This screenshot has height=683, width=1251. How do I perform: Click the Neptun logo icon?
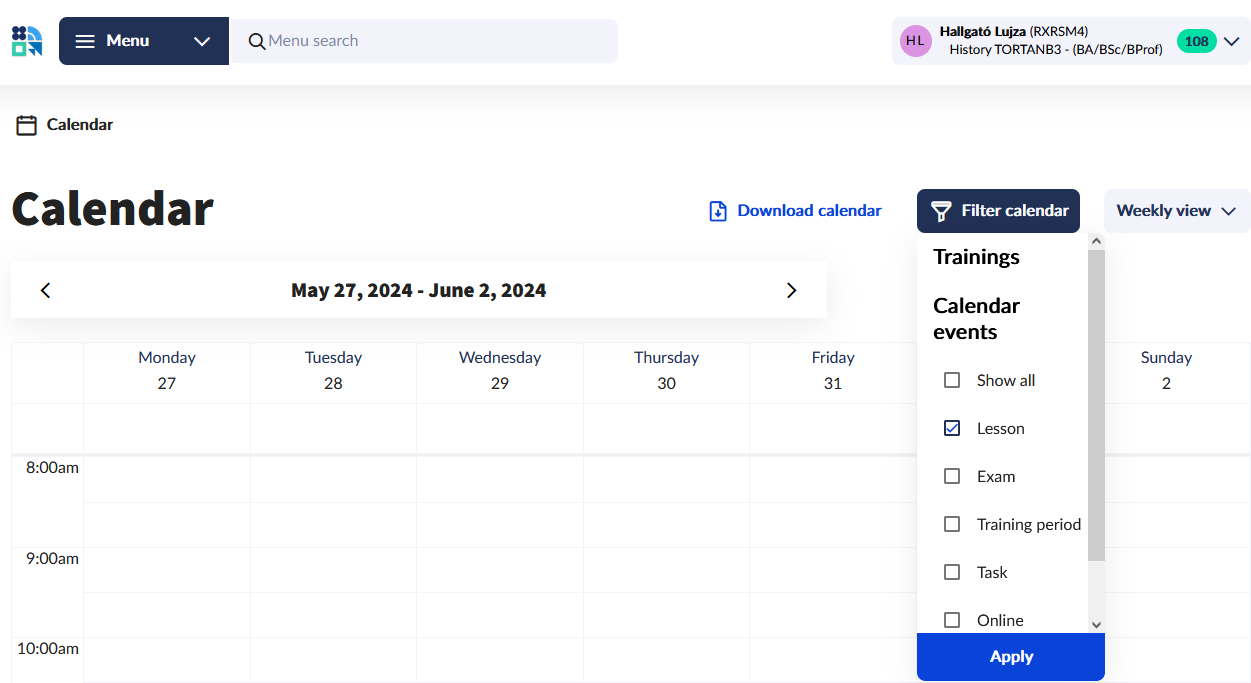tap(27, 41)
